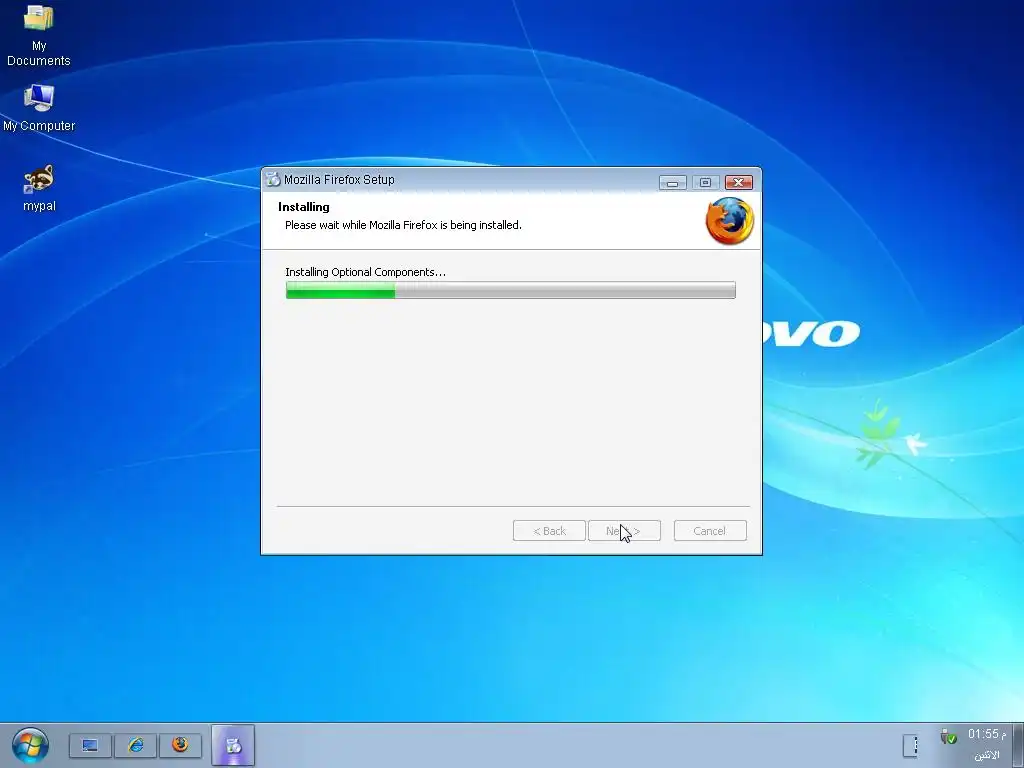The image size is (1024, 768).
Task: Launch Firefox from the taskbar quick launch
Action: (x=180, y=745)
